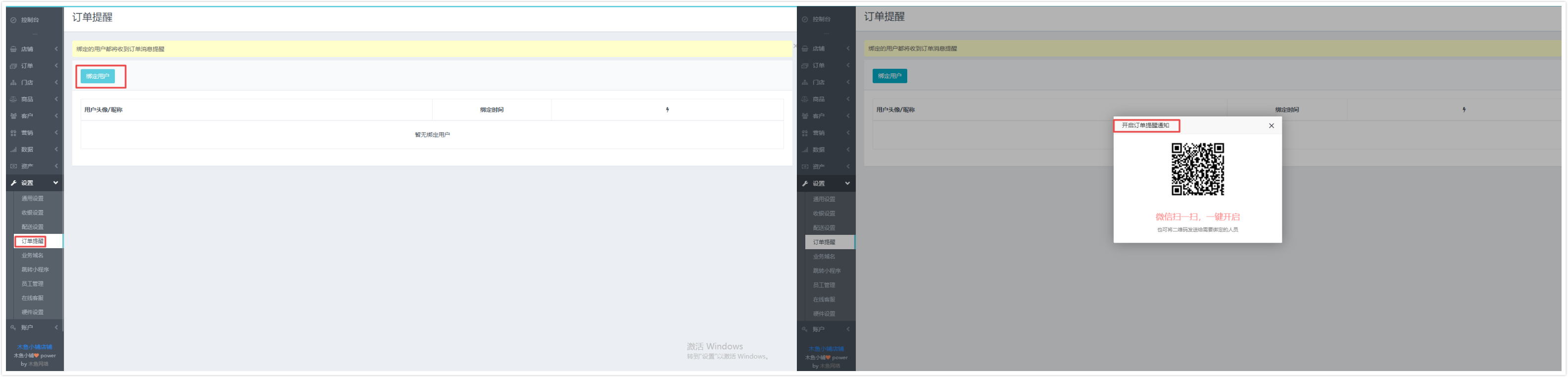
Task: Open 在线客服 in left sidebar submenu
Action: click(x=32, y=298)
